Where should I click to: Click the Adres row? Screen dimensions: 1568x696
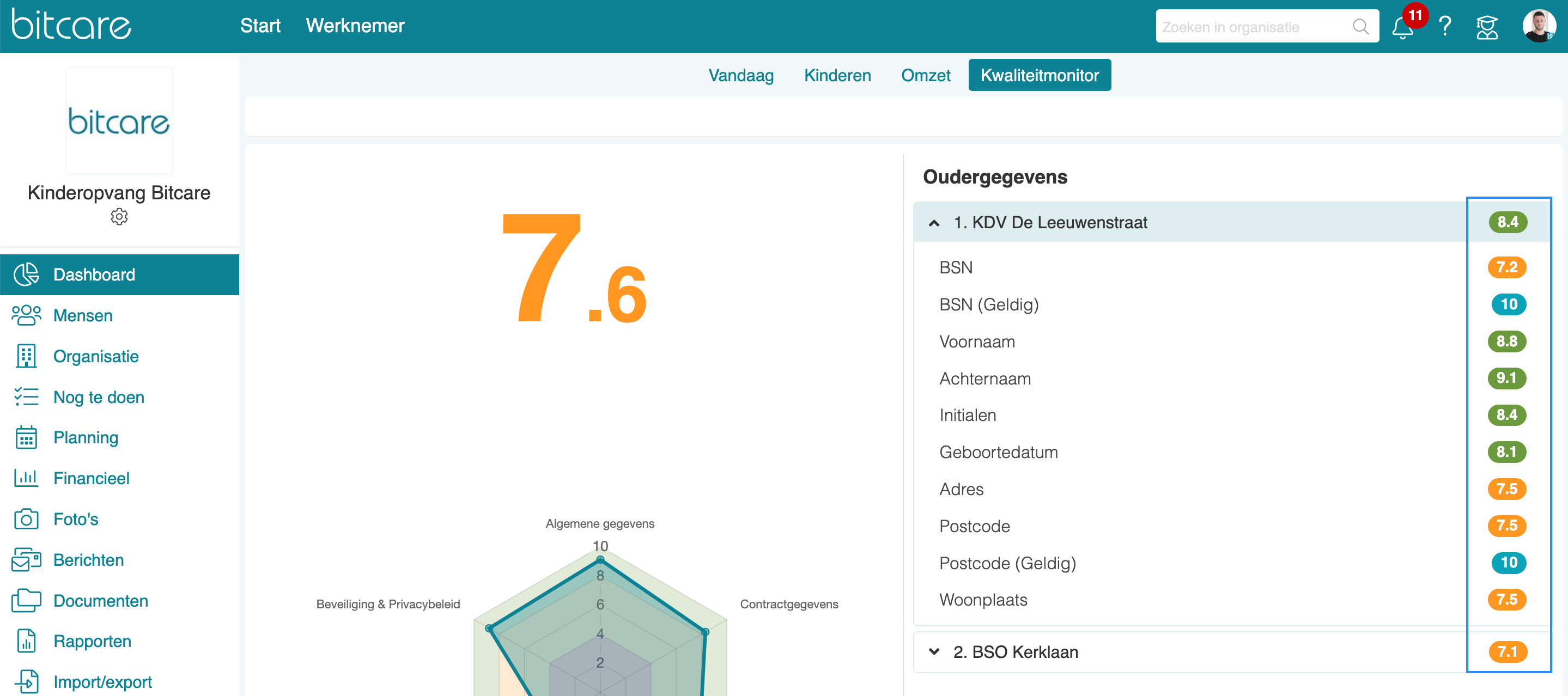click(x=1231, y=489)
